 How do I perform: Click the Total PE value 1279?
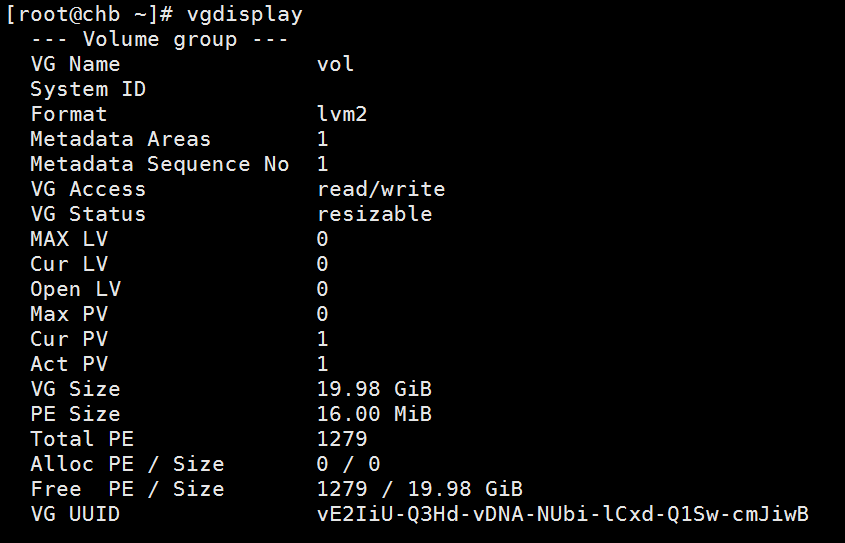[x=342, y=439]
